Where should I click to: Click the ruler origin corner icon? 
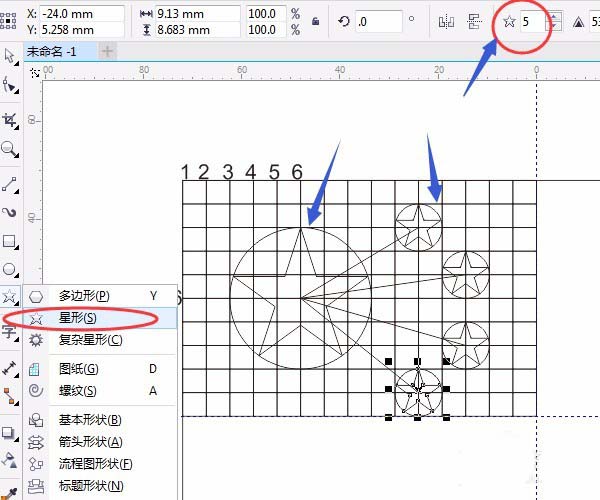coord(35,73)
